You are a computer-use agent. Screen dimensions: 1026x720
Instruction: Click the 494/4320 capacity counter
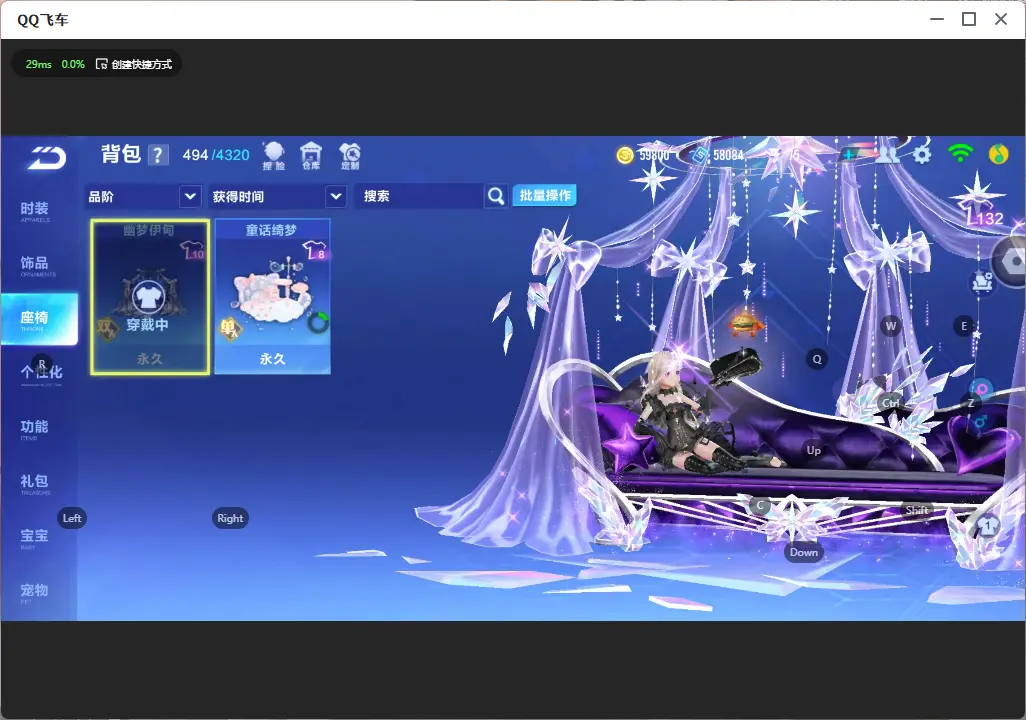(216, 155)
